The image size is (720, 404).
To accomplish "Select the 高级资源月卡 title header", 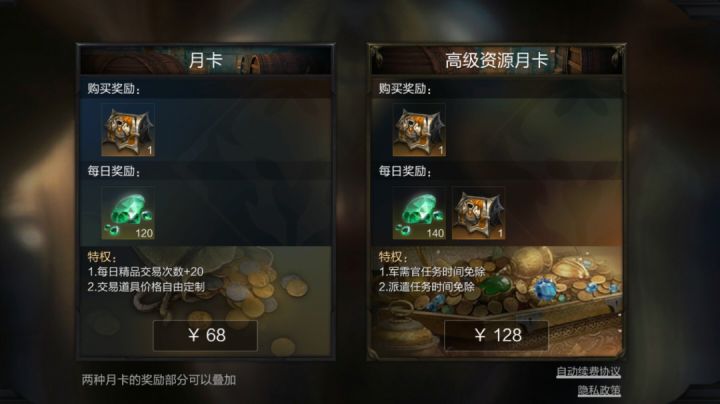I will 496,60.
